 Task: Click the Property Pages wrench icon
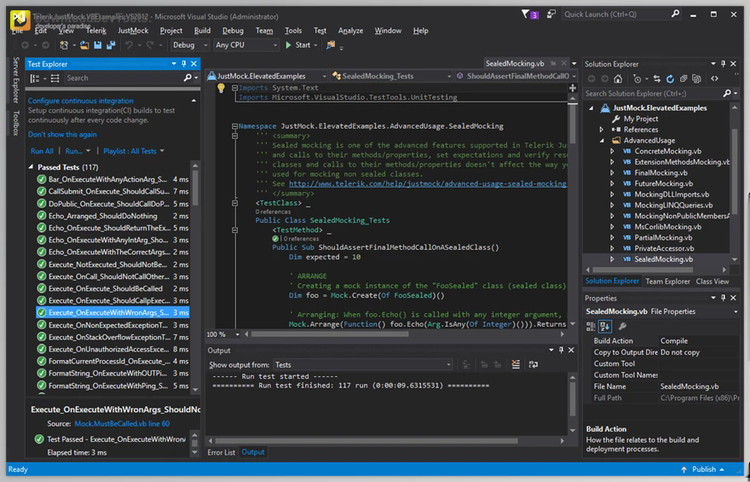622,327
